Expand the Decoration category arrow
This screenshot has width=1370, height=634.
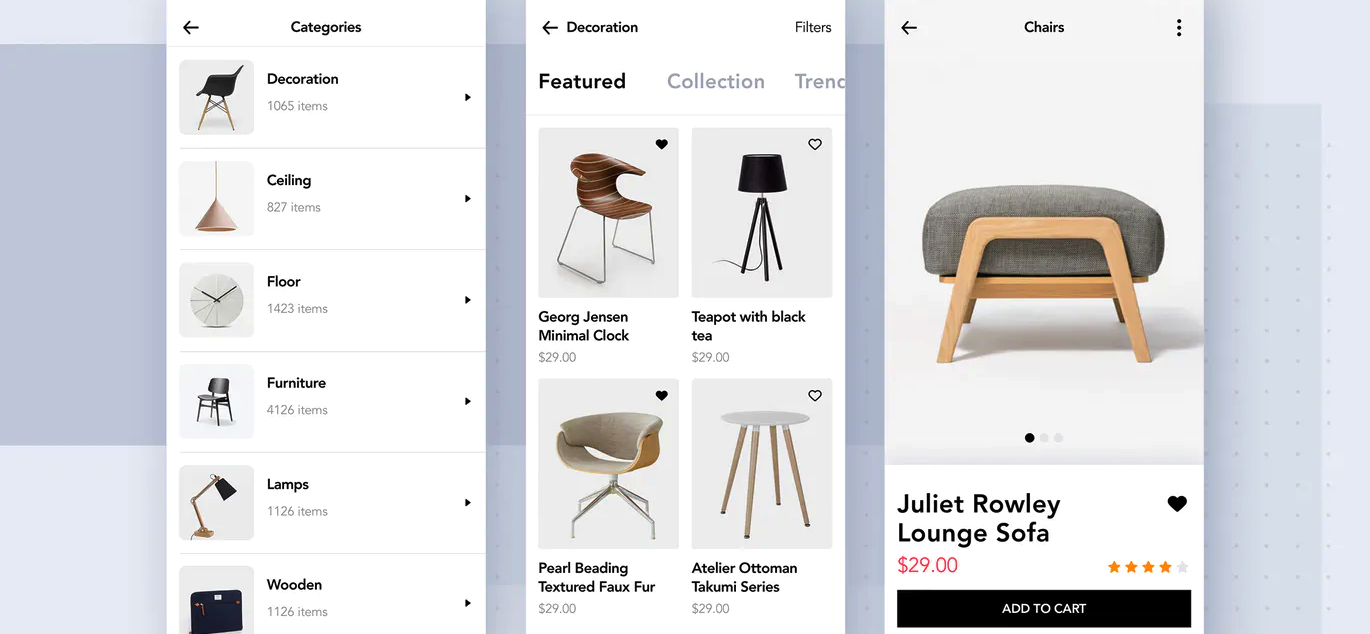coord(467,97)
